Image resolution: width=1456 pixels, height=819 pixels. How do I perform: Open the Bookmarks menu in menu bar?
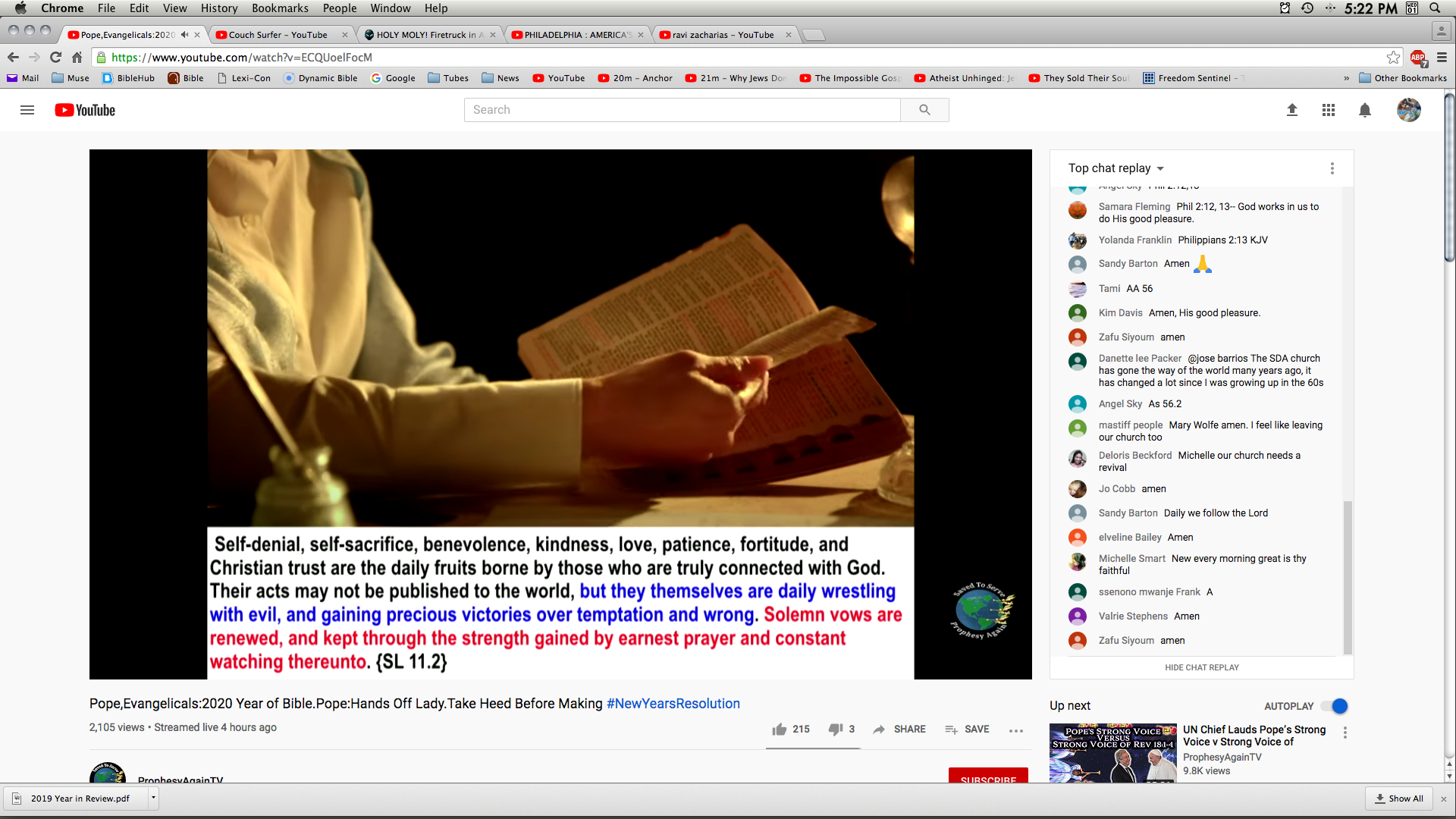pyautogui.click(x=280, y=8)
